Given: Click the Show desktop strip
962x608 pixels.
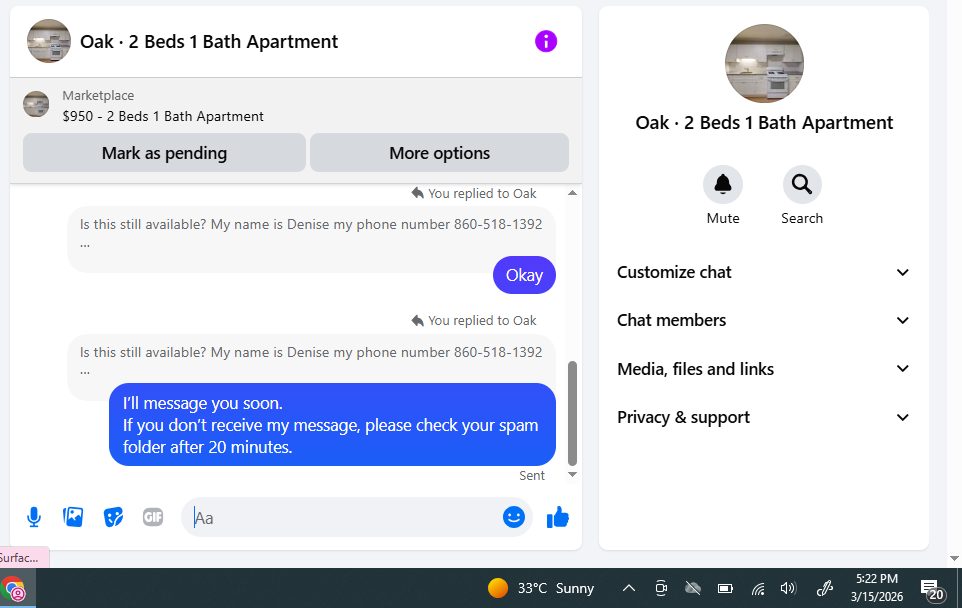Looking at the screenshot, I should point(960,588).
